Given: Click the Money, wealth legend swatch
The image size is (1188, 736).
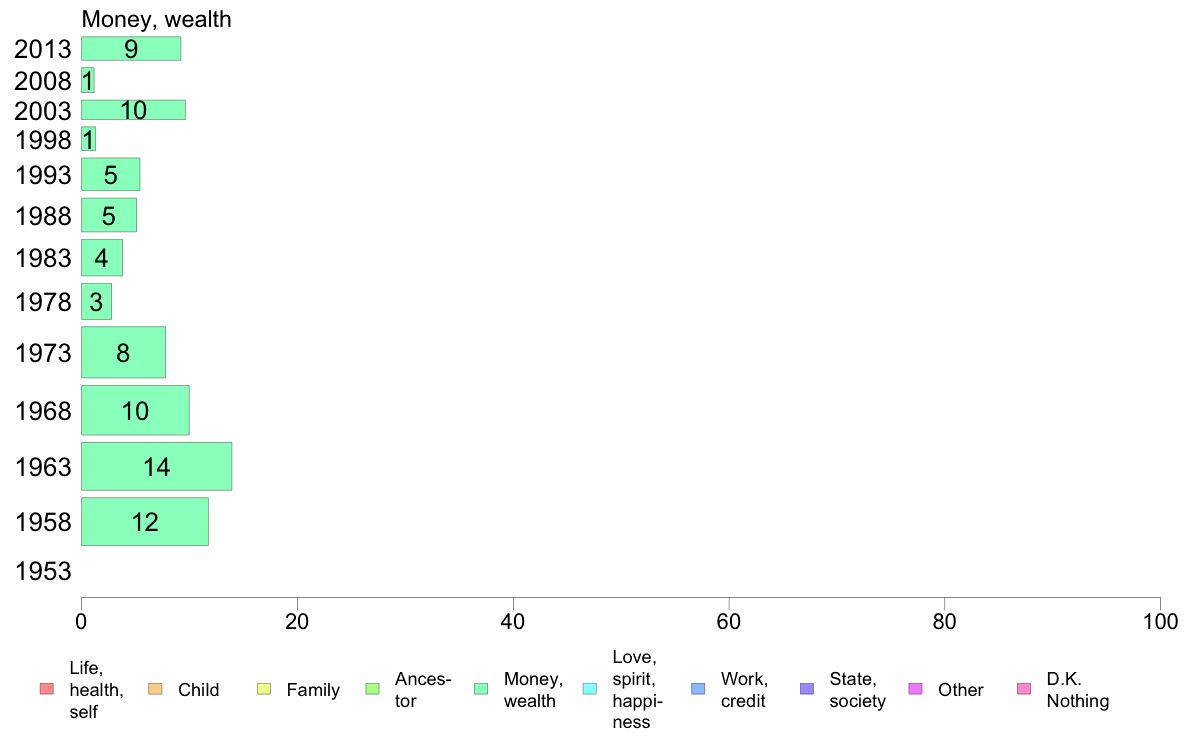Looking at the screenshot, I should 480,689.
